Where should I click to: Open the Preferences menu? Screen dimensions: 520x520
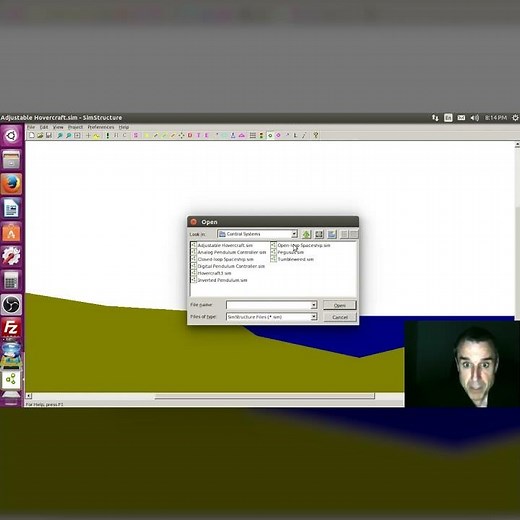(x=101, y=127)
